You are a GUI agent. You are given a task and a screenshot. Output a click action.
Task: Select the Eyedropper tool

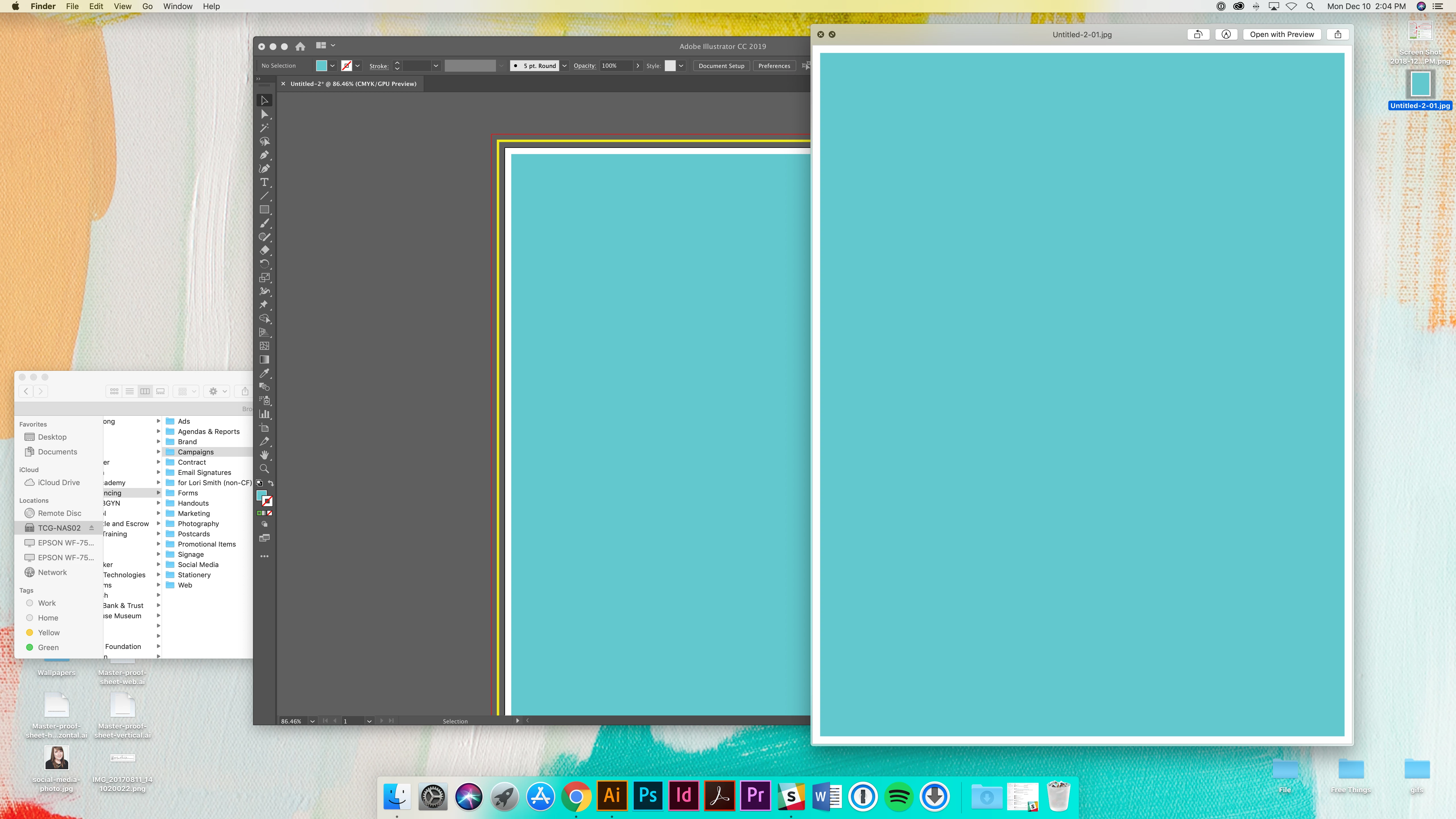(x=264, y=373)
